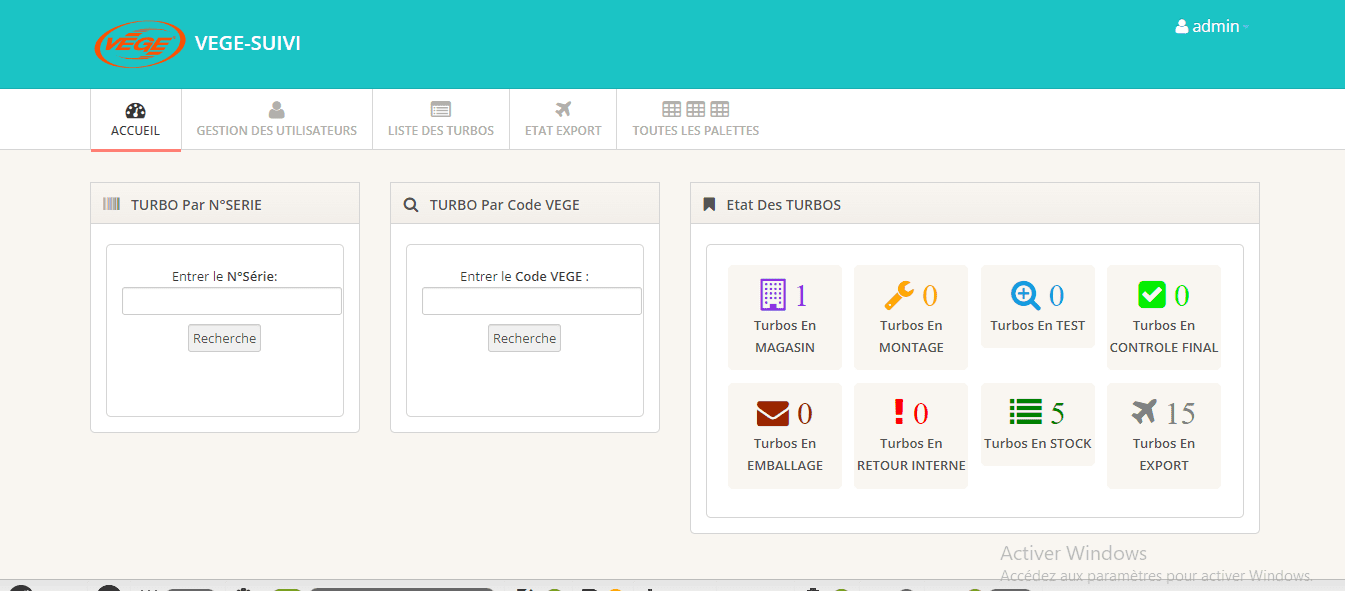Screen dimensions: 1345x591
Task: Click the VEGE logo in header
Action: click(x=140, y=44)
